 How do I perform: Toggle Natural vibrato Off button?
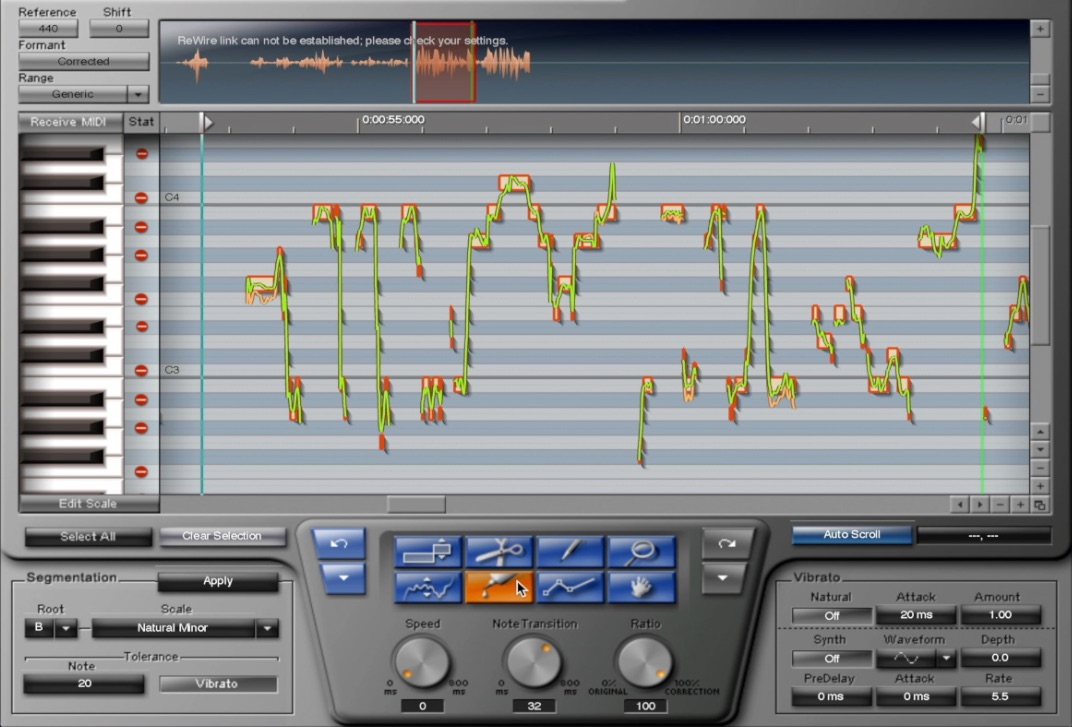831,616
